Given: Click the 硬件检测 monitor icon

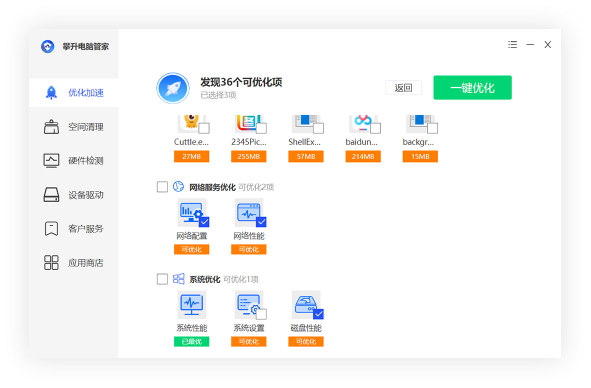Looking at the screenshot, I should pyautogui.click(x=51, y=161).
